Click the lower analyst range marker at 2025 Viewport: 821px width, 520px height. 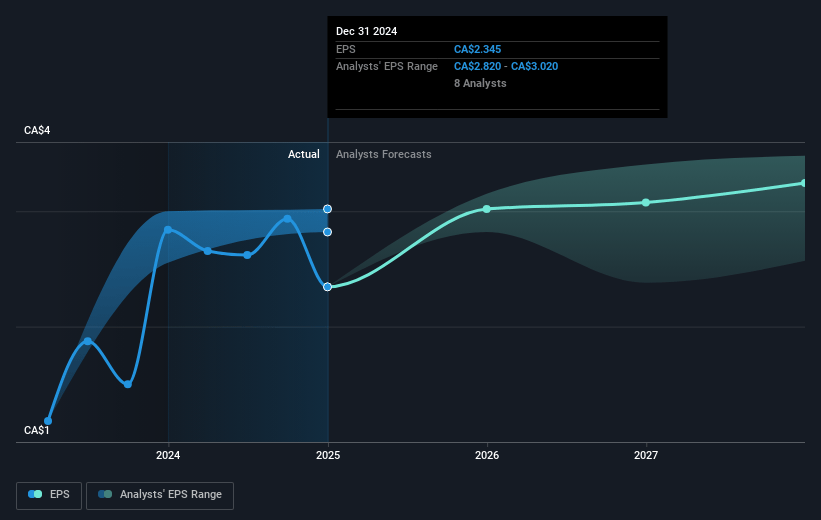(327, 232)
